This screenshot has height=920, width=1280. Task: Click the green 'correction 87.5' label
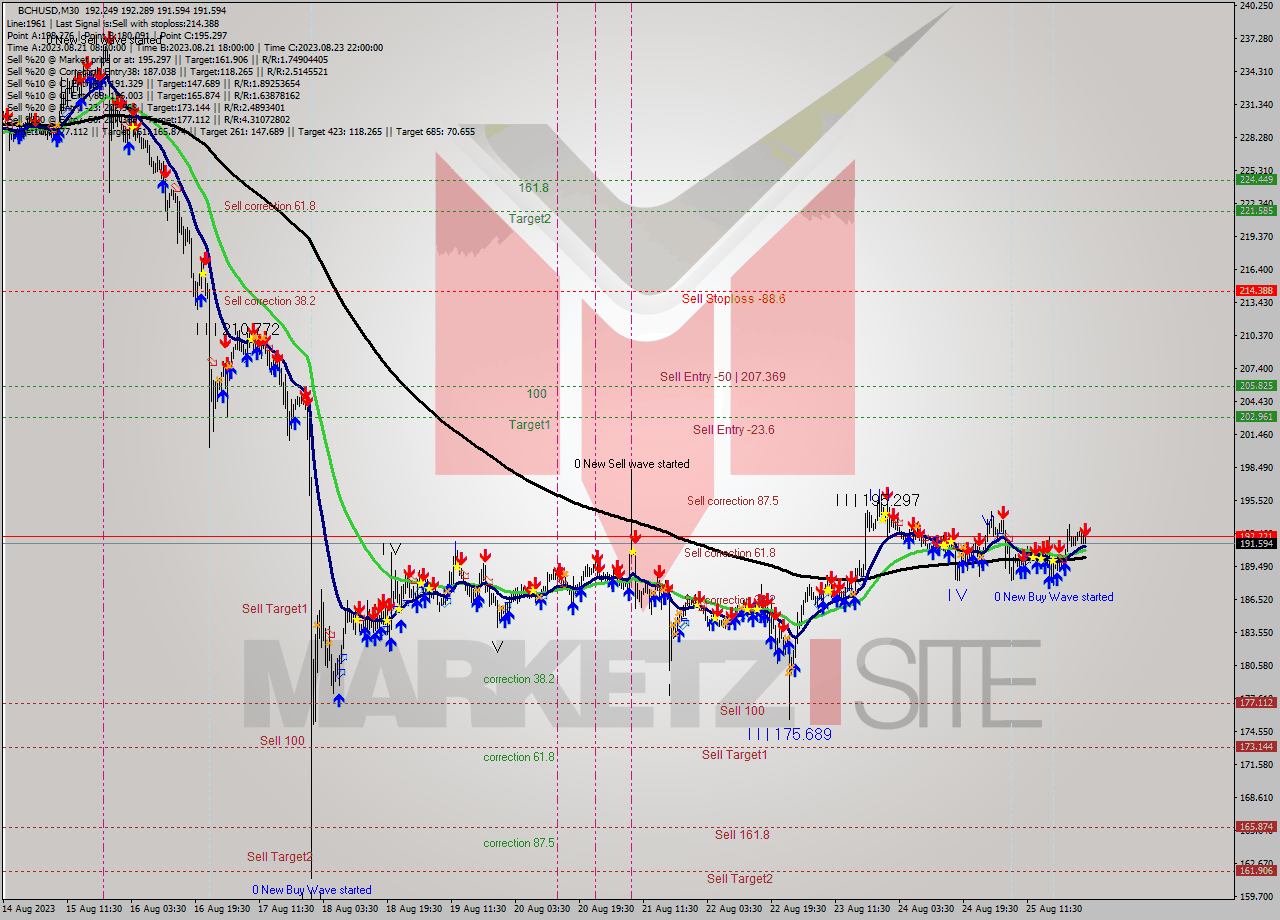click(518, 843)
